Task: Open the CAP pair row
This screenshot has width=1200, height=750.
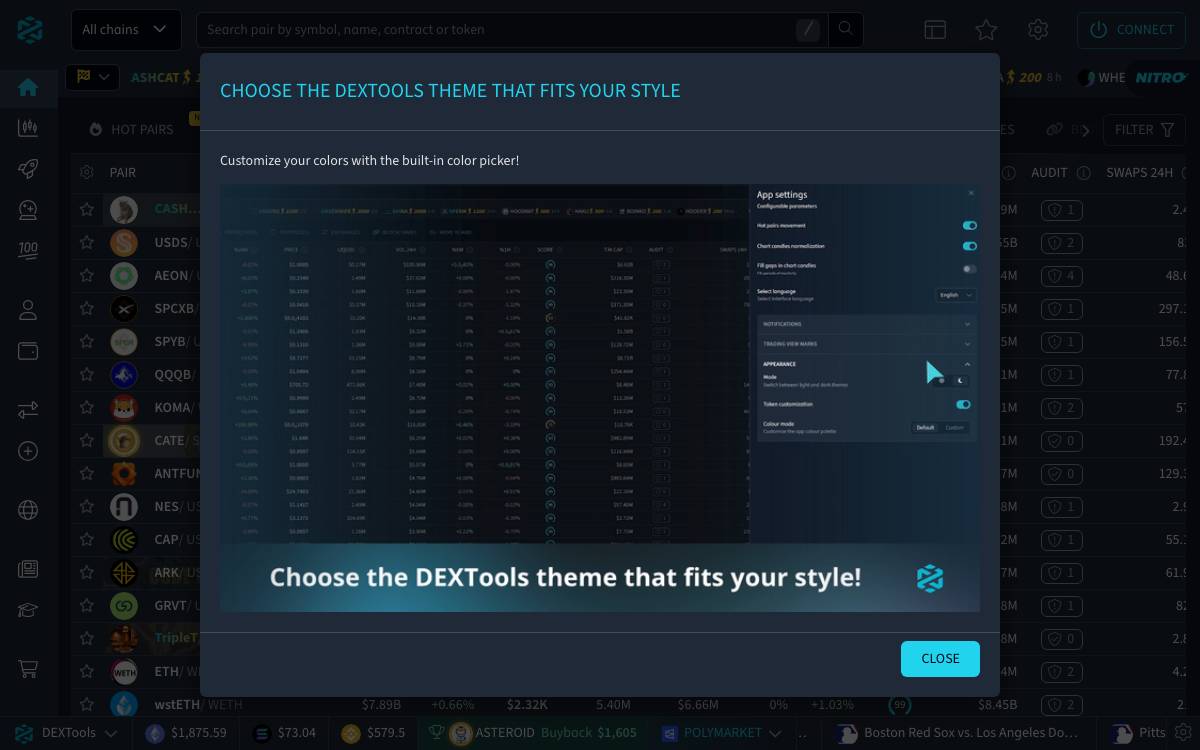Action: point(630,539)
